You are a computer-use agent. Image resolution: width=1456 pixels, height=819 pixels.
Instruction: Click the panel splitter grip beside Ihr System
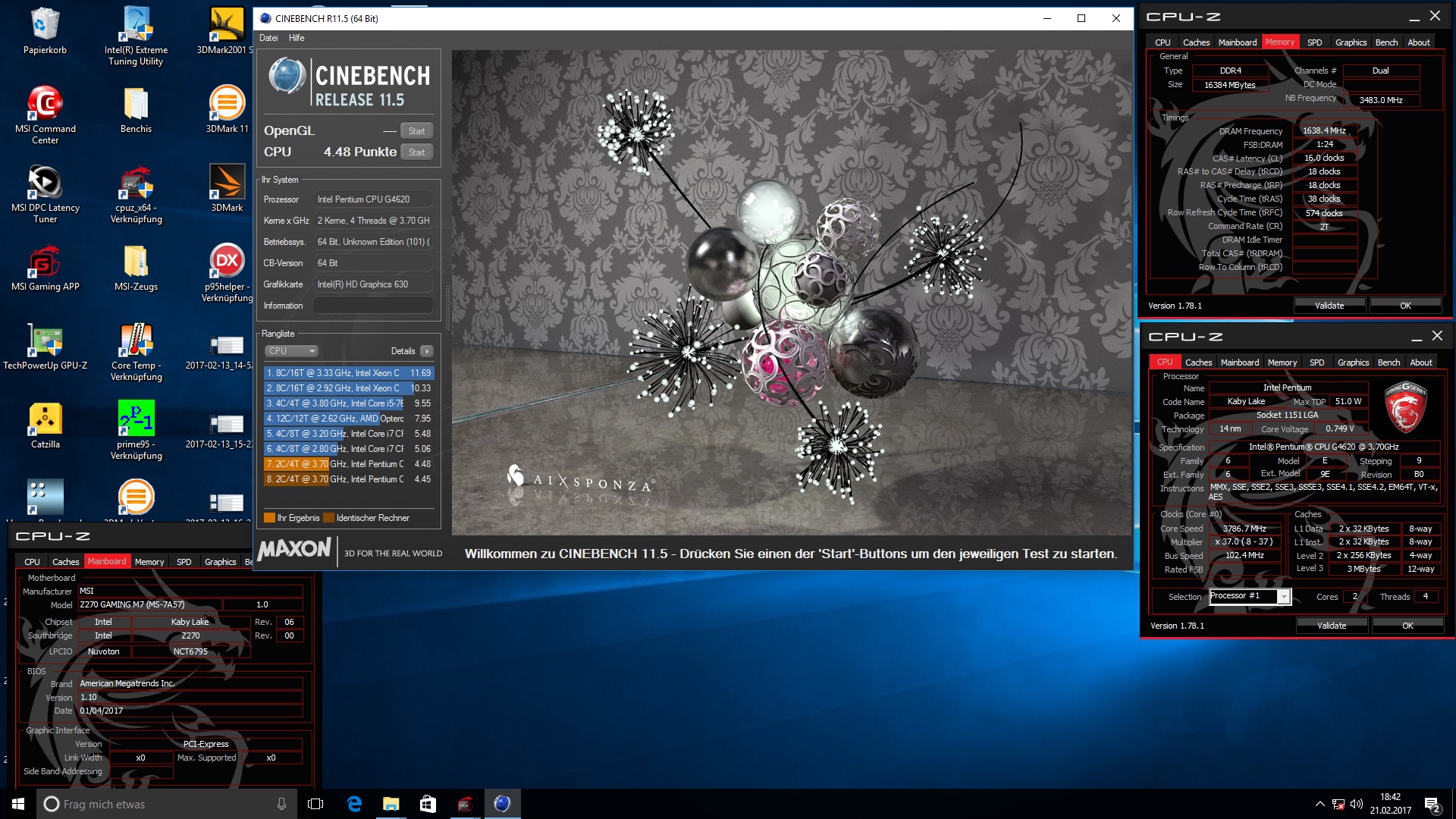pos(447,309)
